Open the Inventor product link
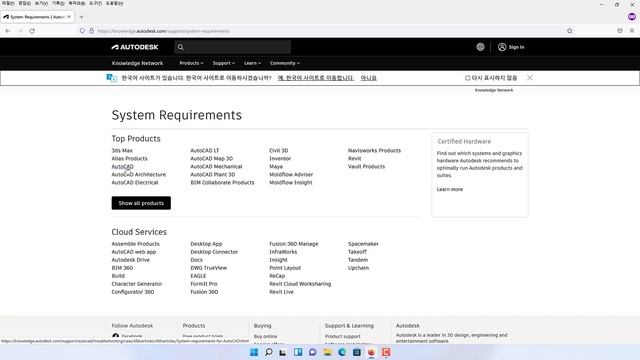640x360 pixels. coord(280,158)
